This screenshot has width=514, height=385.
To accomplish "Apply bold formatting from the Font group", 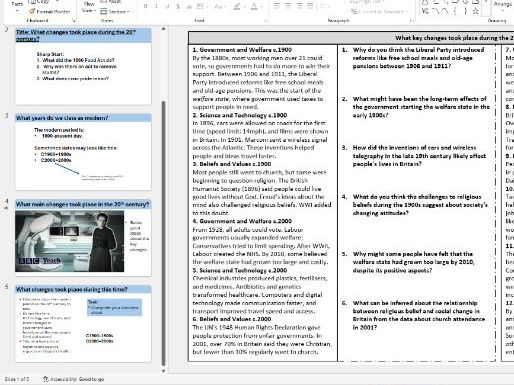I will (146, 6).
